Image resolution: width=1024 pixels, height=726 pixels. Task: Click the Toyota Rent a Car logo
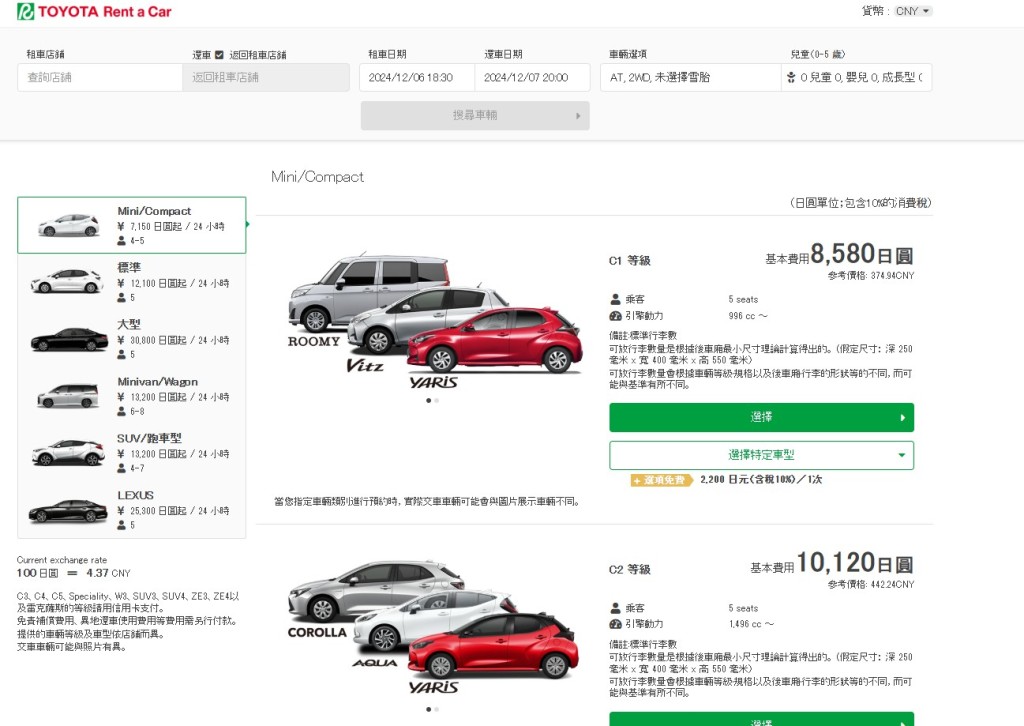pos(94,11)
